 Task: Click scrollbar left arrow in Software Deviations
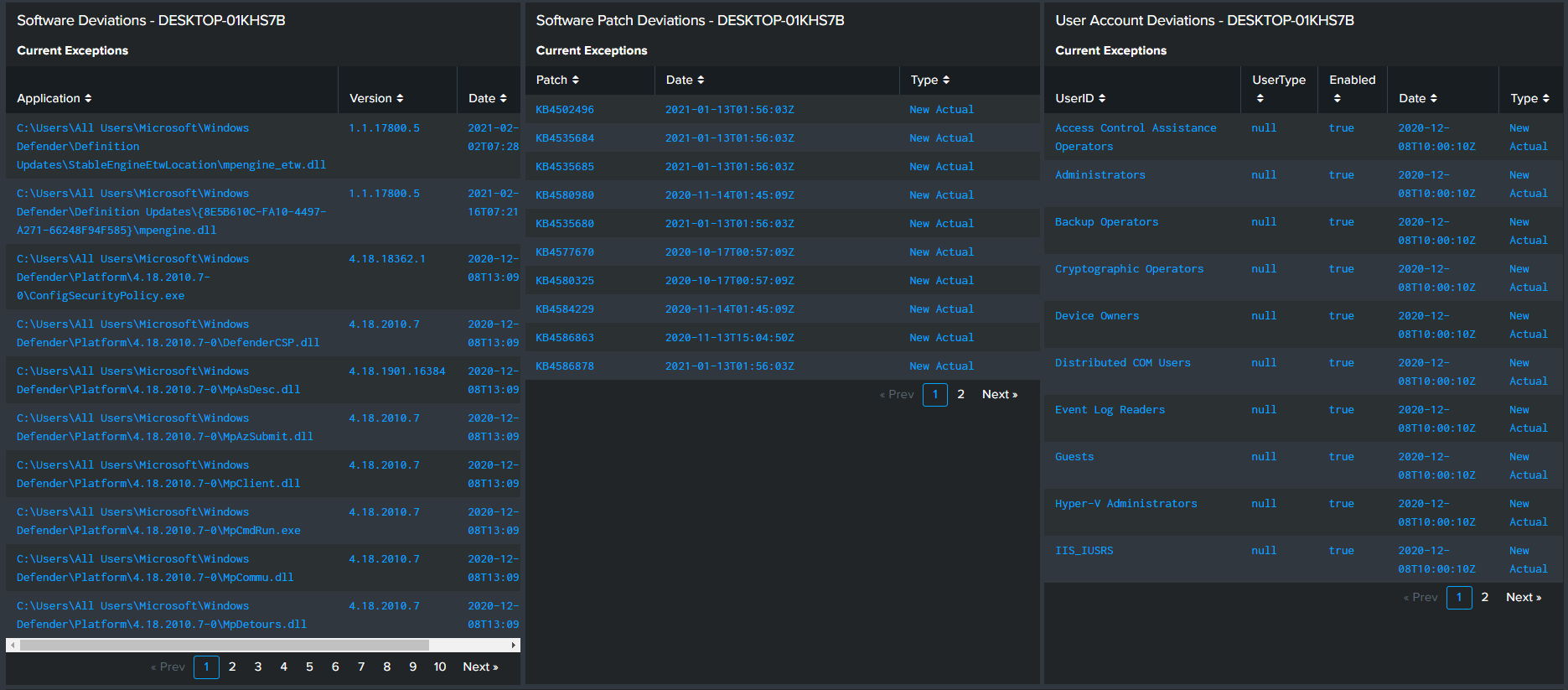pos(13,645)
